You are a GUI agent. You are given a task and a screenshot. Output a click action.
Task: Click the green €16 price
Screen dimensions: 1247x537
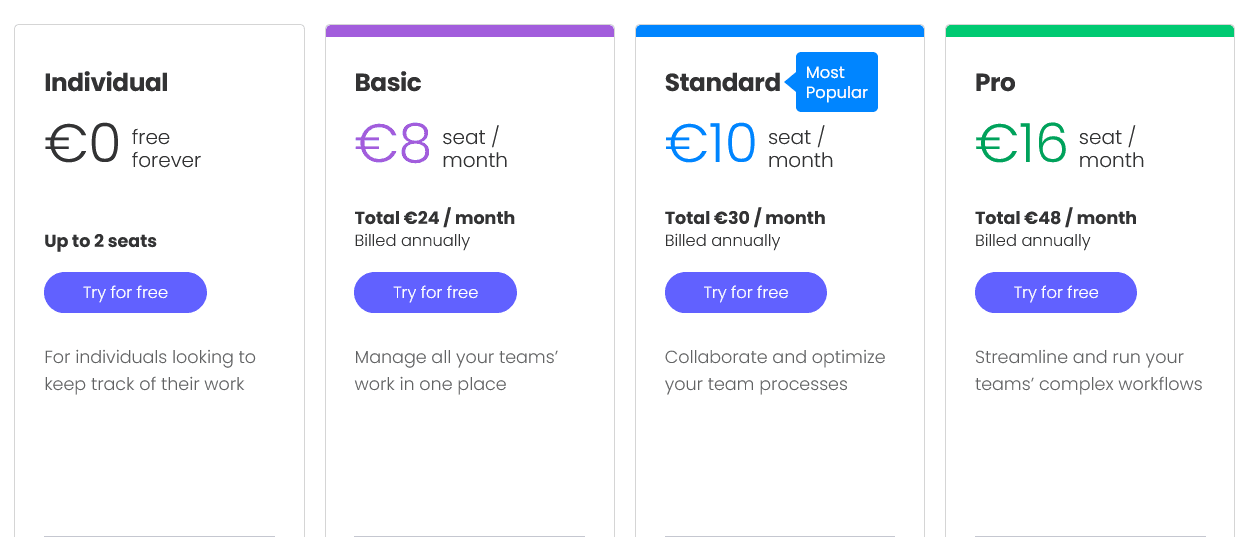(x=1022, y=144)
